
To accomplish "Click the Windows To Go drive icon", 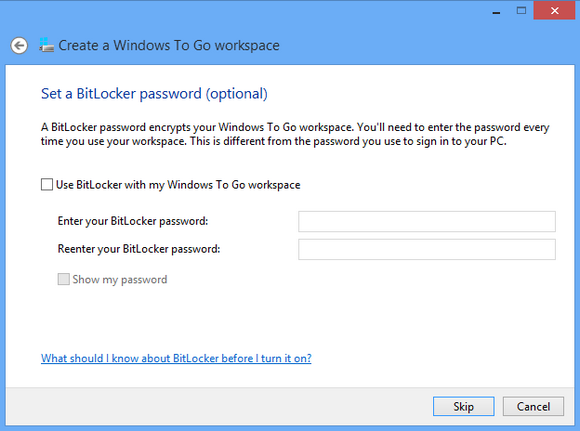I will click(47, 45).
